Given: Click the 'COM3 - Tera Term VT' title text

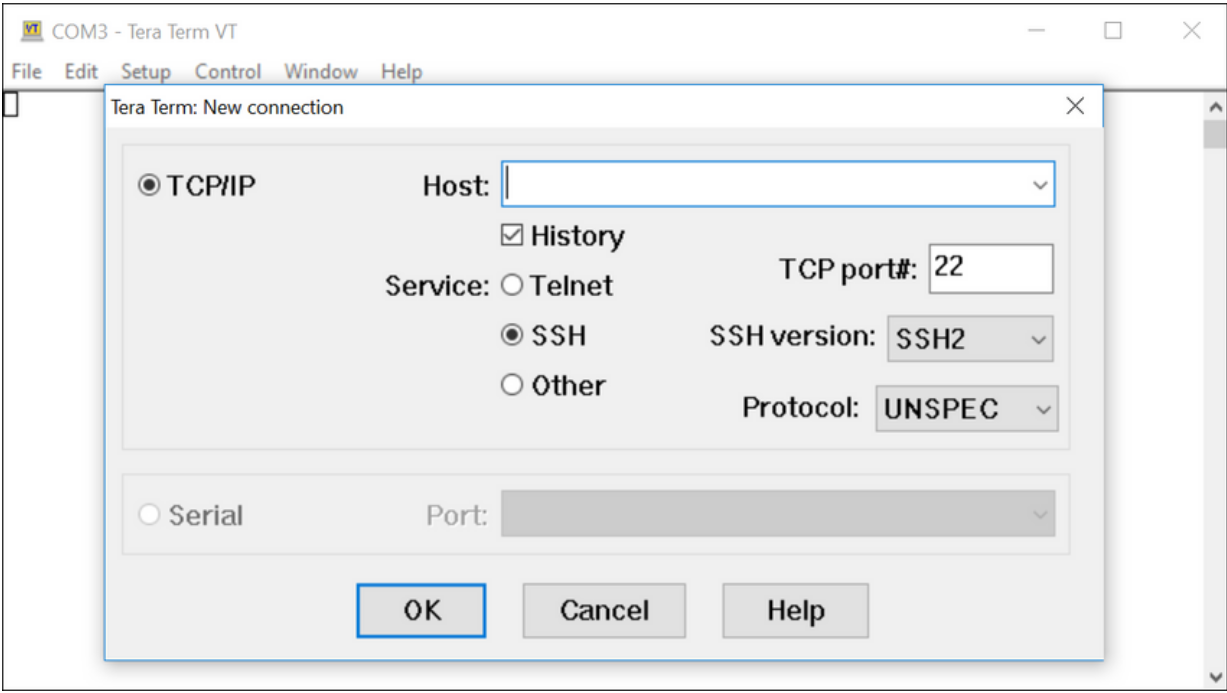Looking at the screenshot, I should [145, 32].
